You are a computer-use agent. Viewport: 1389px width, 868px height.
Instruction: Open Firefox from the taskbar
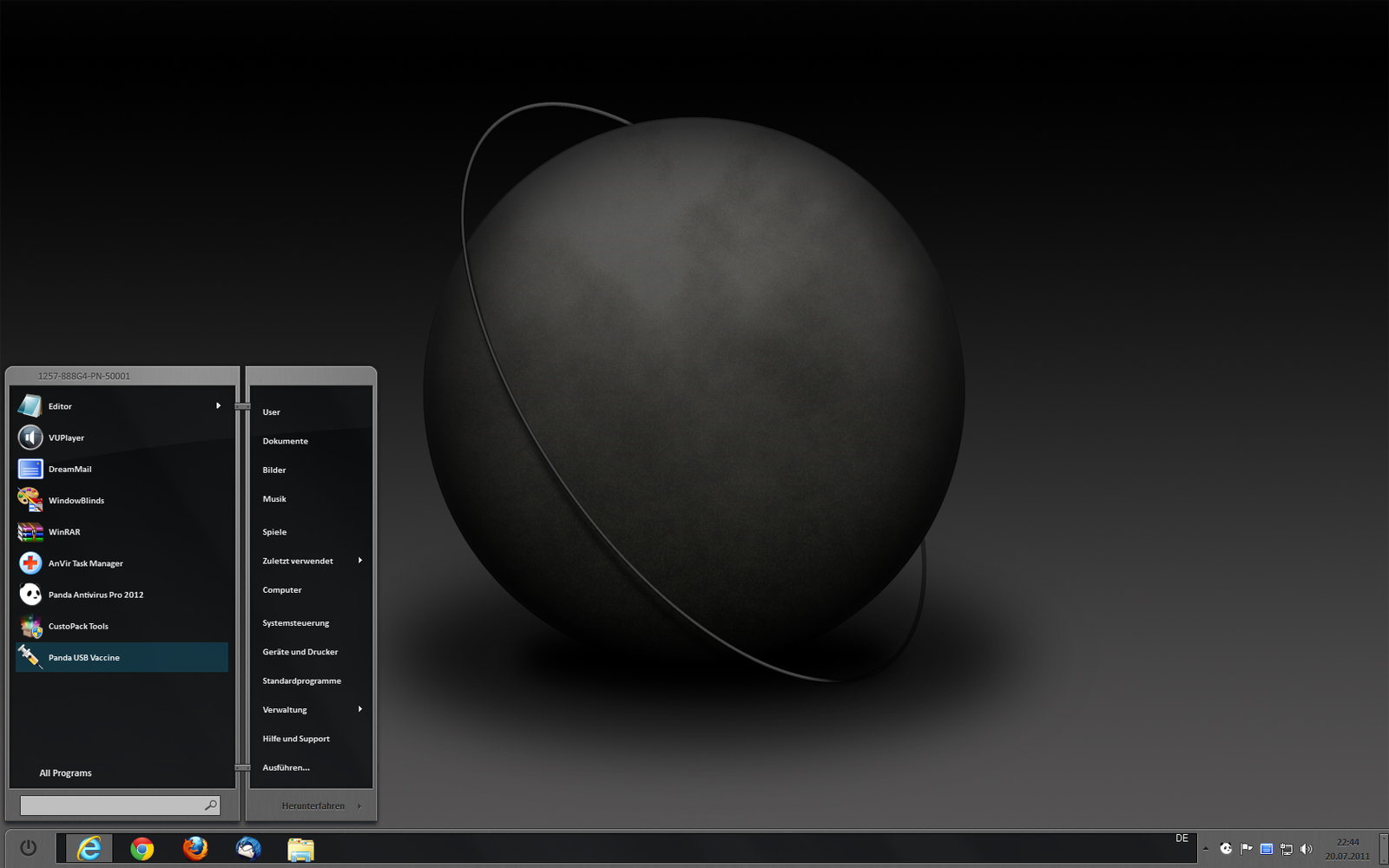[x=195, y=848]
